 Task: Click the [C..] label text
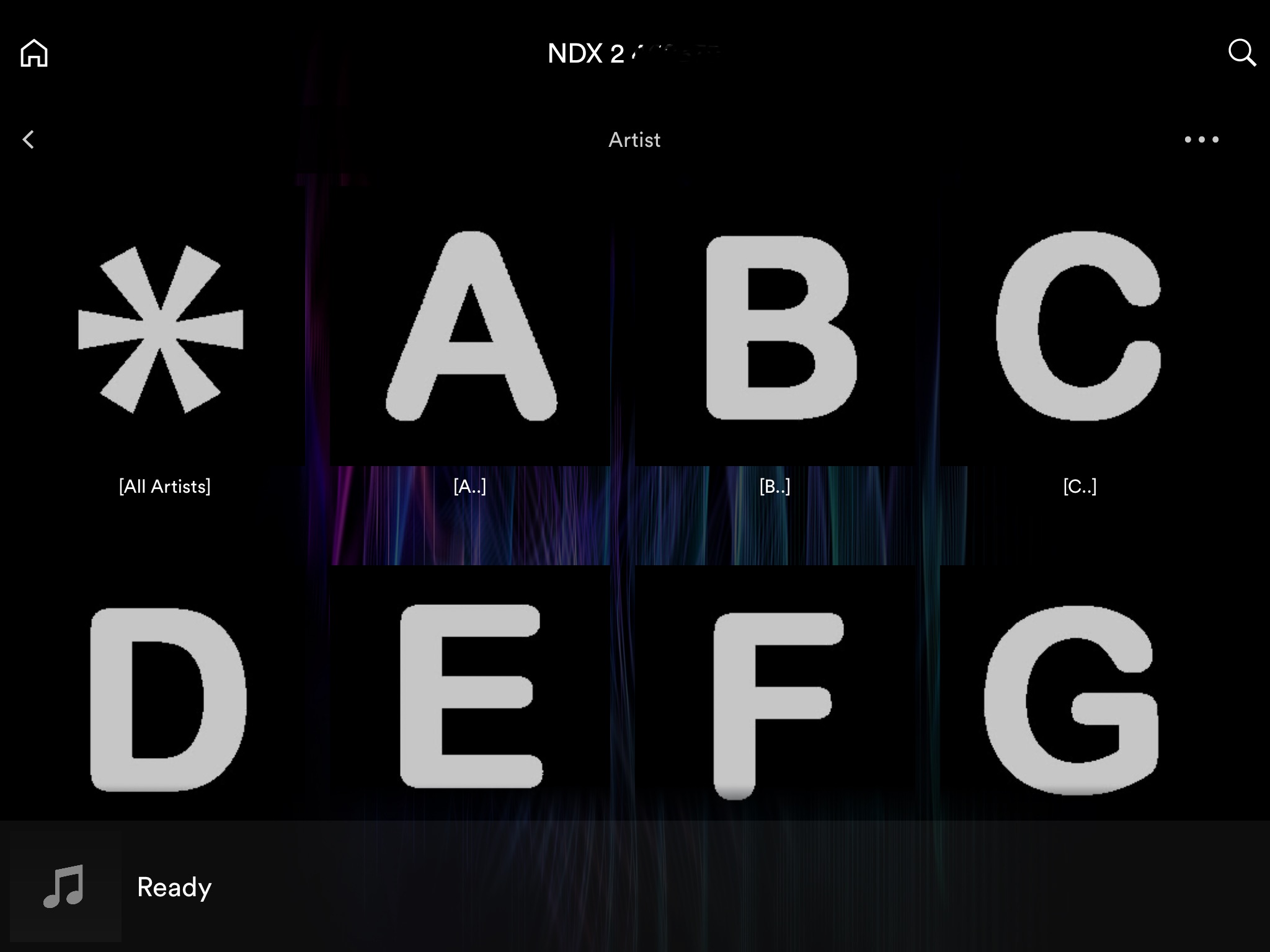click(1080, 487)
